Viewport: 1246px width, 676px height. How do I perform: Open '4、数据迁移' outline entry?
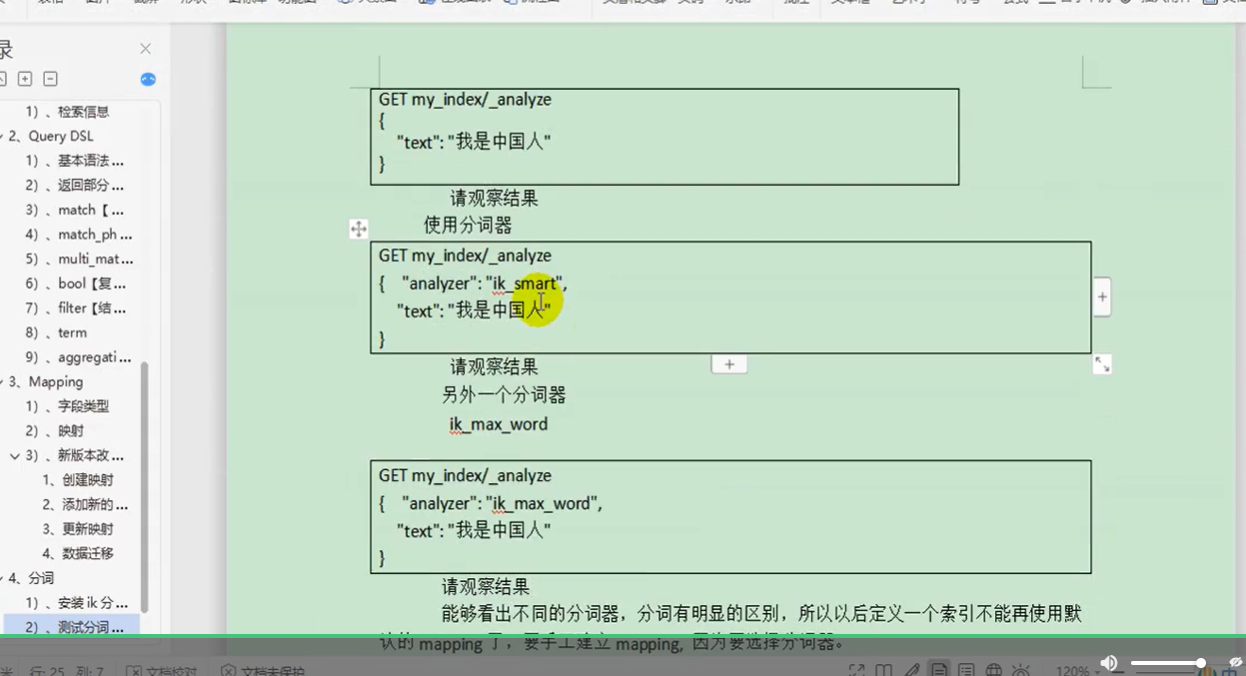[78, 553]
